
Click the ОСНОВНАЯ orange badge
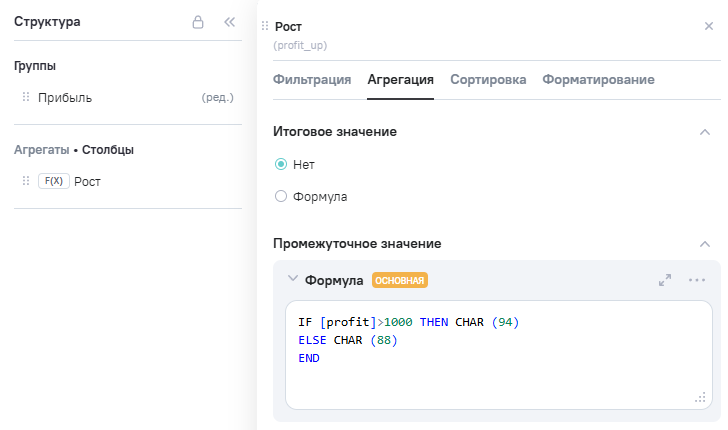pos(400,281)
